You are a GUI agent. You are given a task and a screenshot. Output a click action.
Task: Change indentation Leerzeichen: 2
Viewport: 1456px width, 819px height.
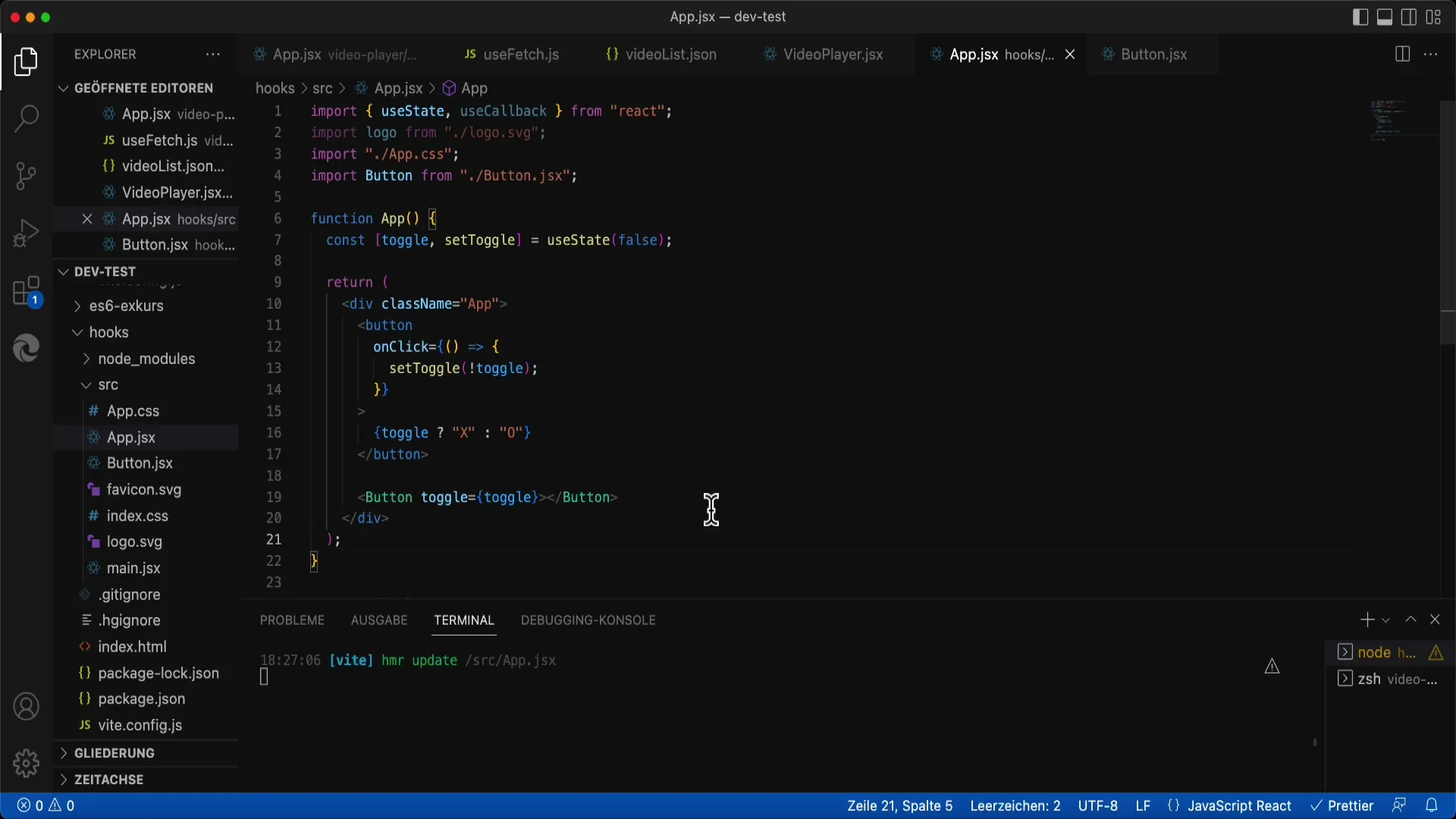[1015, 805]
